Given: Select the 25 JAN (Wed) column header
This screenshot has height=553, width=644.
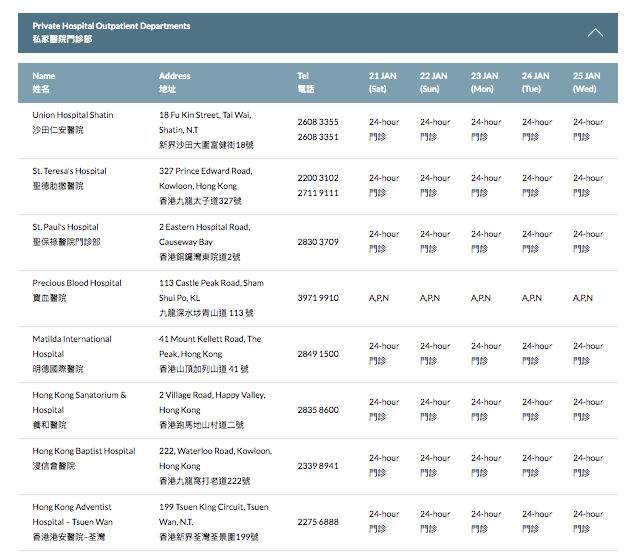Looking at the screenshot, I should 586,82.
